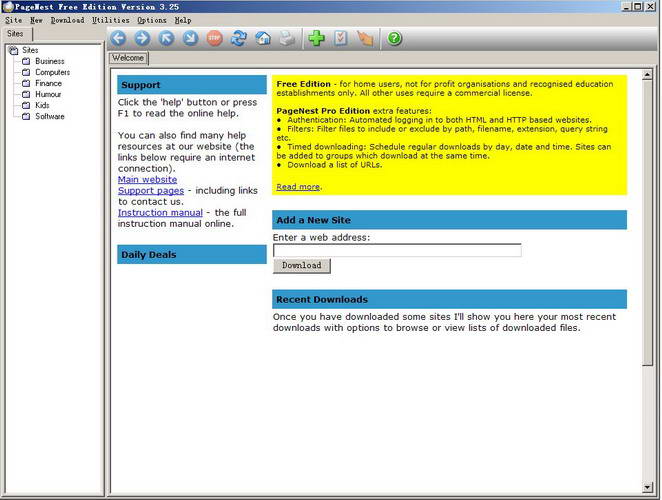Click the checklist document toolbar icon
The image size is (662, 500).
tap(341, 38)
